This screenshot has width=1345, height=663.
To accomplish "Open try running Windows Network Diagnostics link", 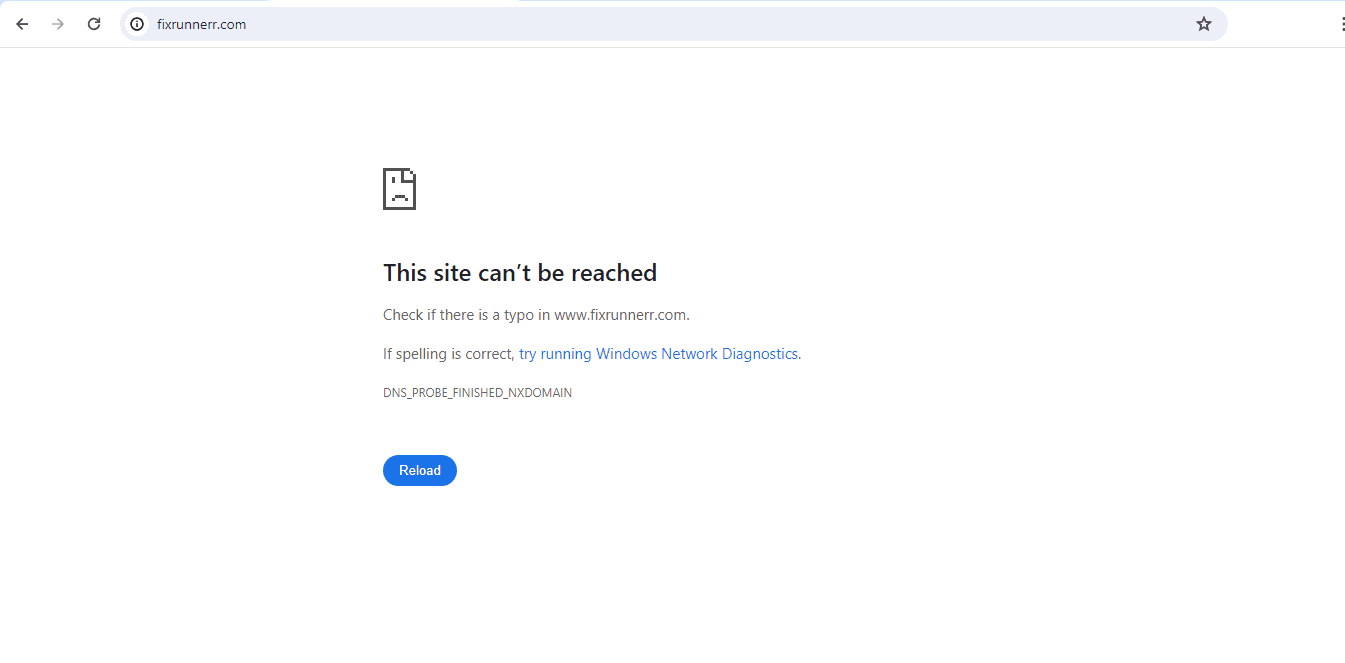I will [x=658, y=354].
